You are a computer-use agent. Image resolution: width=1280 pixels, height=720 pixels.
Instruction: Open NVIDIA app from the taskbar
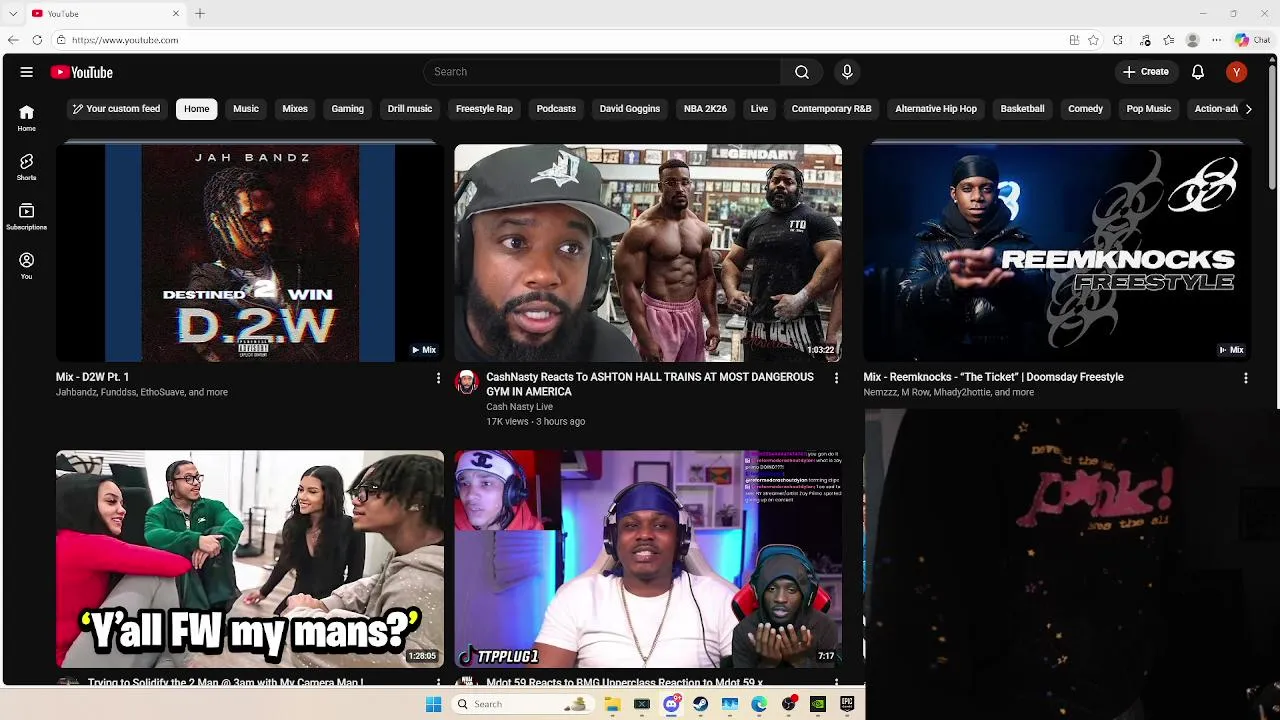point(818,704)
